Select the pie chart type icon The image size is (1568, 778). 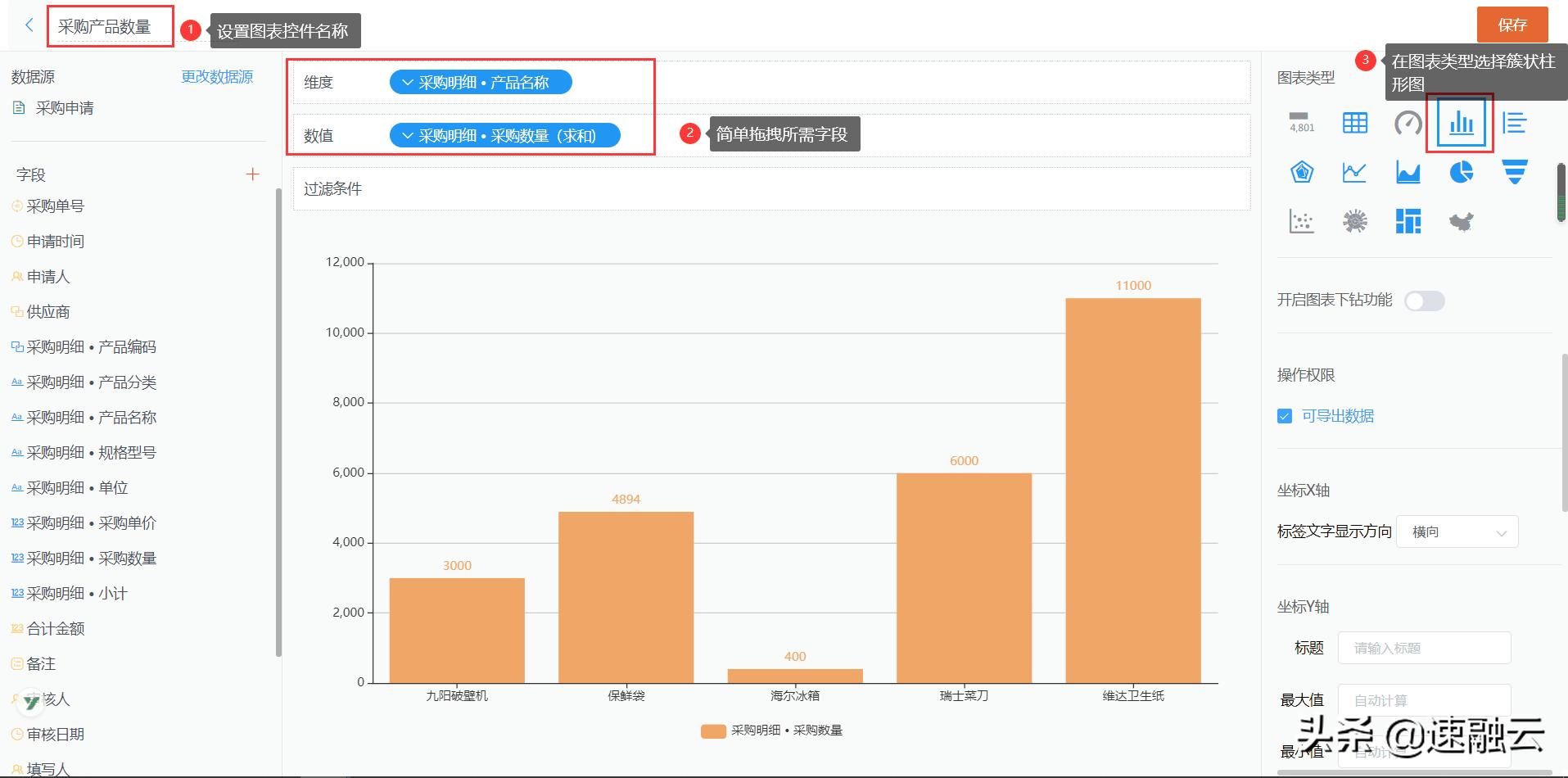1461,172
